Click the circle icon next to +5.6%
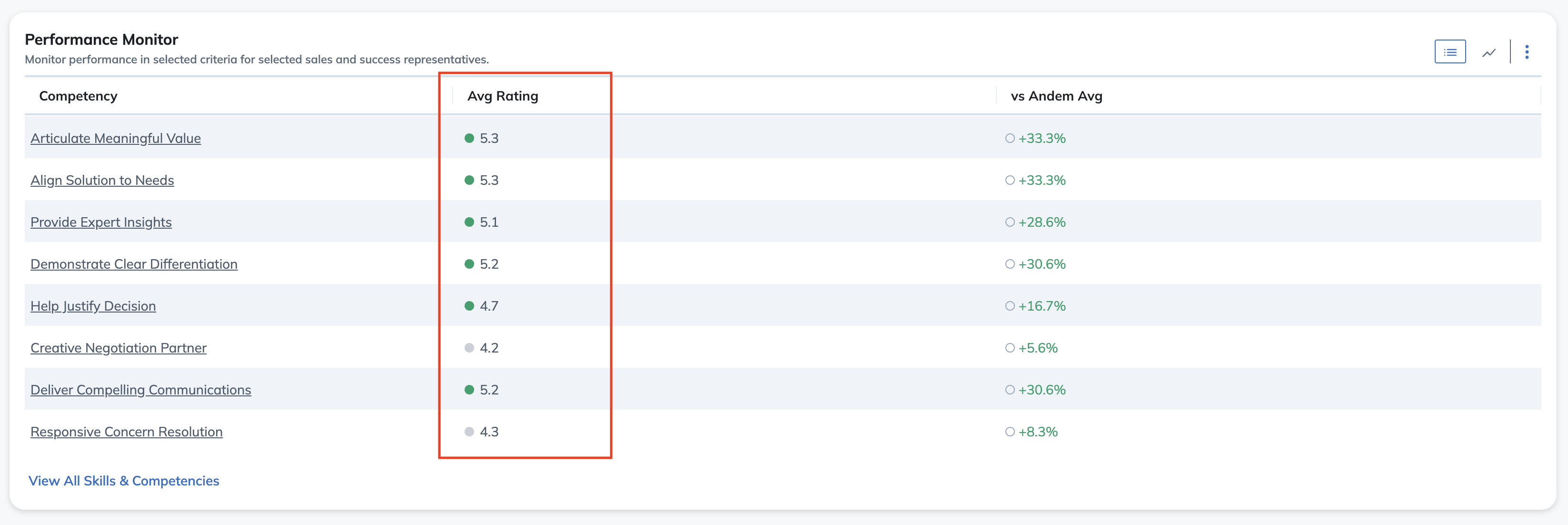The image size is (1568, 525). click(1010, 348)
